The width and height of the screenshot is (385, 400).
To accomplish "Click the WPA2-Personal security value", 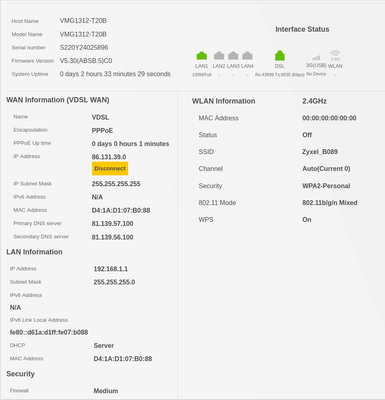I will [x=326, y=186].
